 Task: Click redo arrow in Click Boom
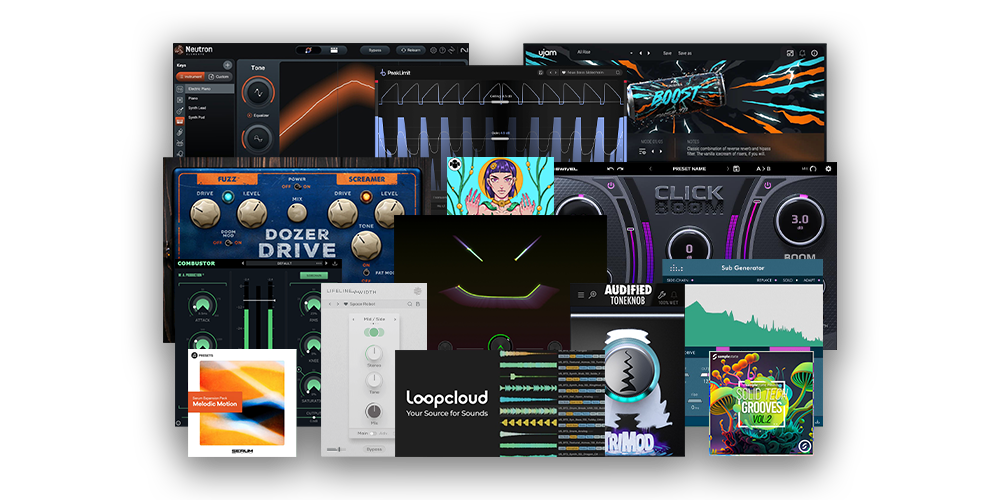pos(620,169)
